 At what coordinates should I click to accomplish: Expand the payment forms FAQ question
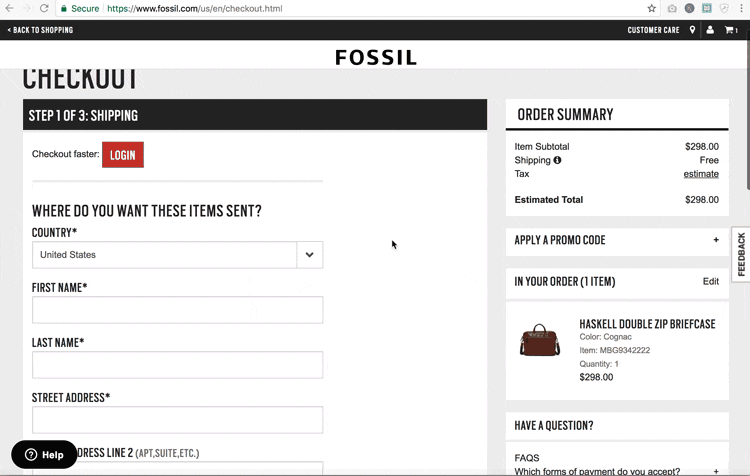tap(716, 471)
